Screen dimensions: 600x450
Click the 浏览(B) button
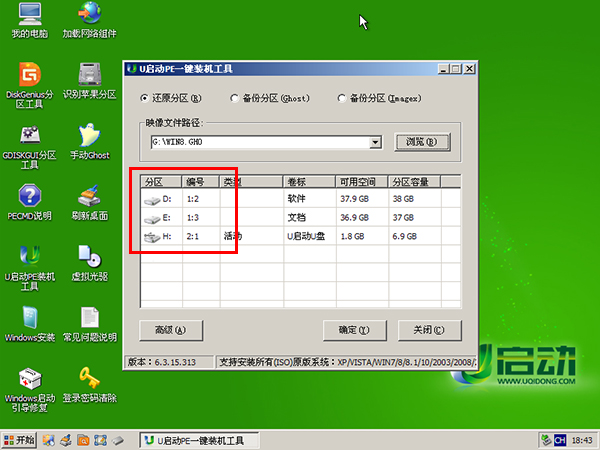[x=422, y=142]
